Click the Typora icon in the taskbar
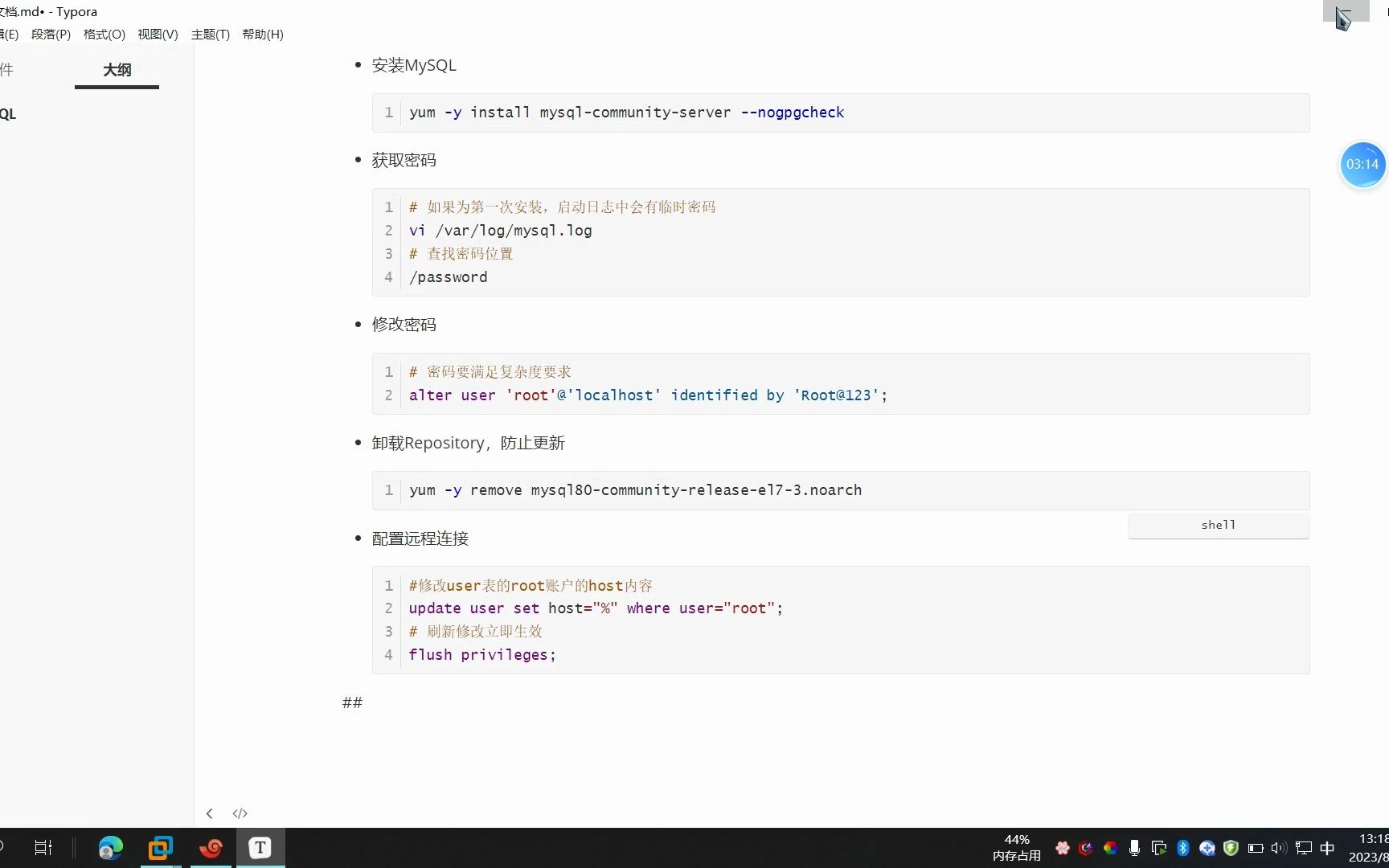 click(260, 847)
